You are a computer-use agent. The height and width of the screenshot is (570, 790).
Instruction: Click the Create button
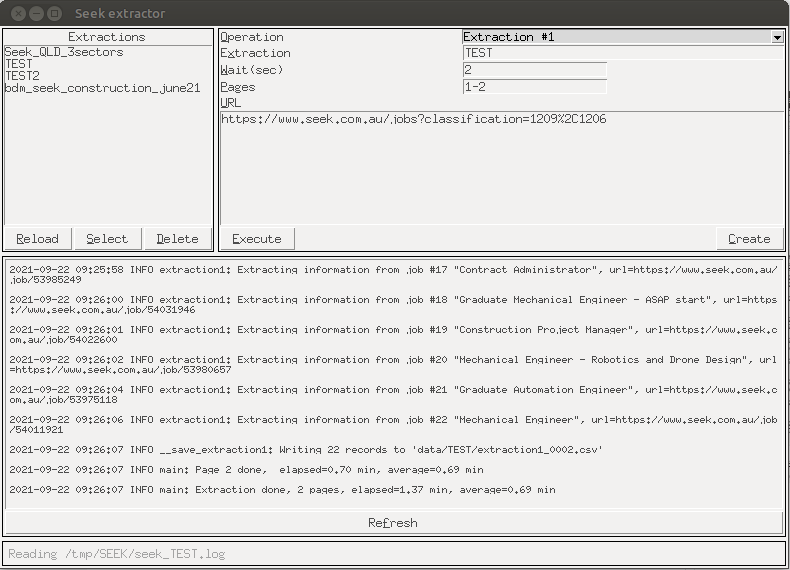pyautogui.click(x=749, y=238)
